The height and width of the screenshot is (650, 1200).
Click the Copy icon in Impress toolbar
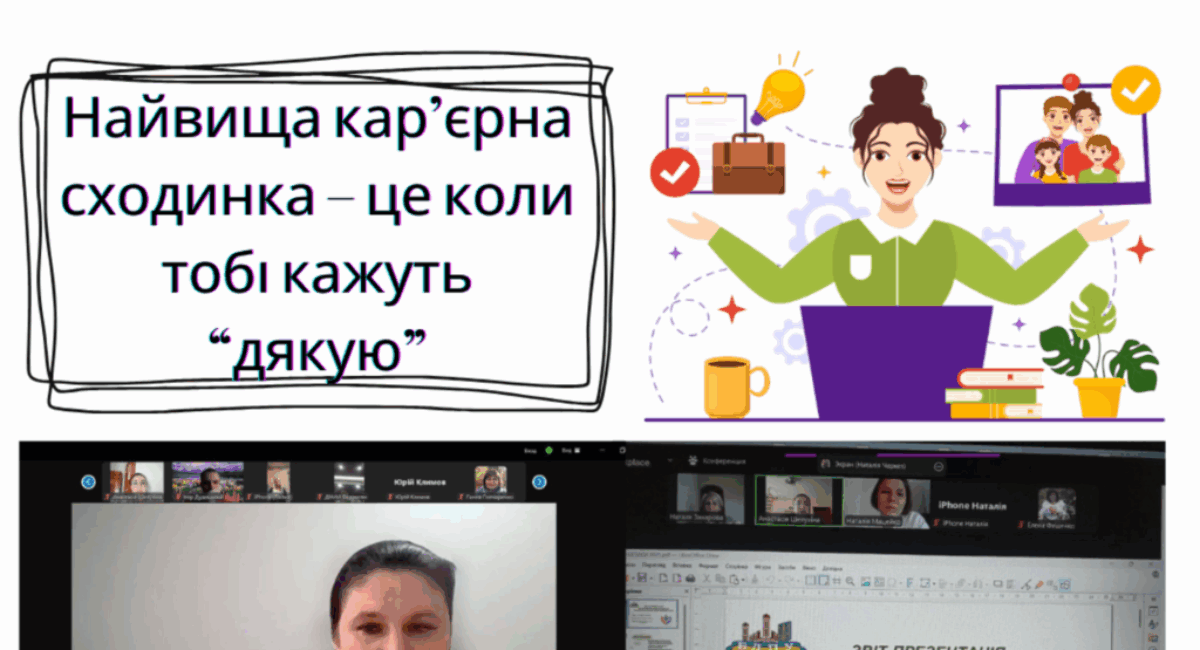point(720,579)
